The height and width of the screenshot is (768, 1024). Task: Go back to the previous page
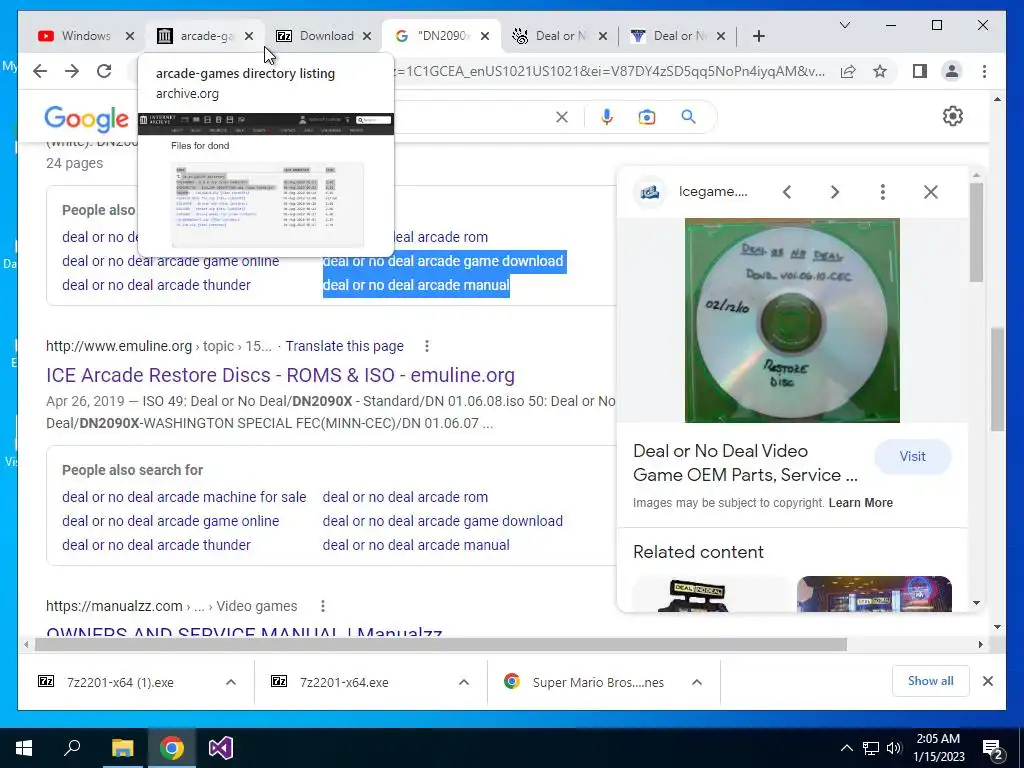pyautogui.click(x=40, y=71)
